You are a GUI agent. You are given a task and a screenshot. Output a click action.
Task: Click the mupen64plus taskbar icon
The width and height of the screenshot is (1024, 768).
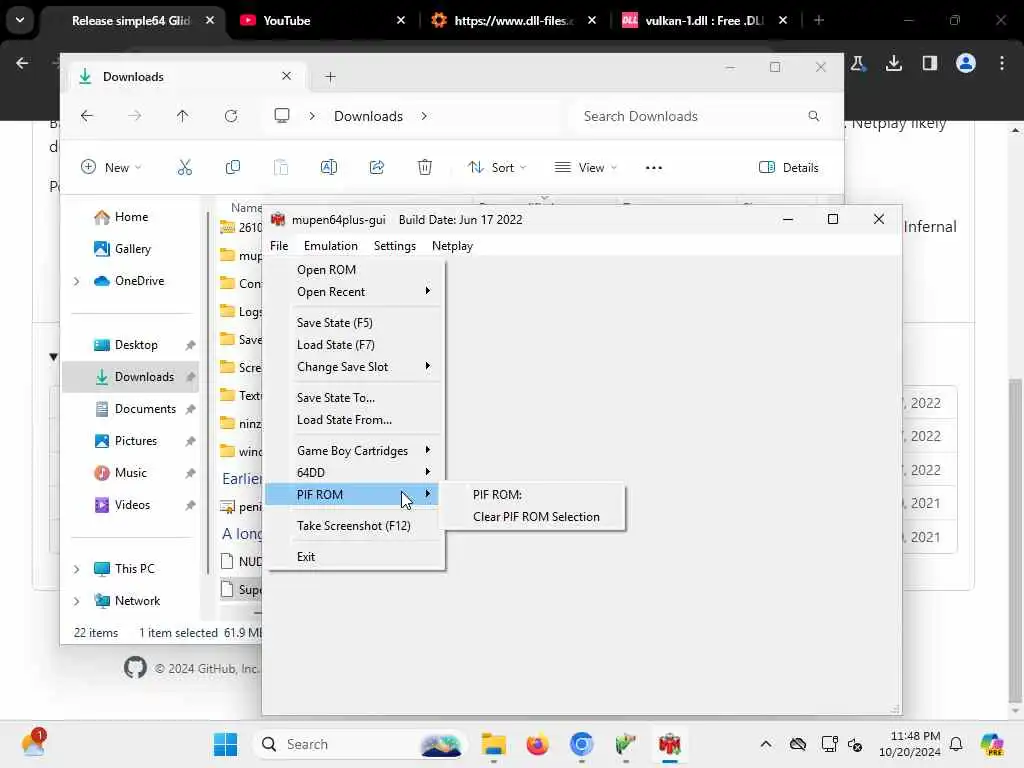coord(669,744)
